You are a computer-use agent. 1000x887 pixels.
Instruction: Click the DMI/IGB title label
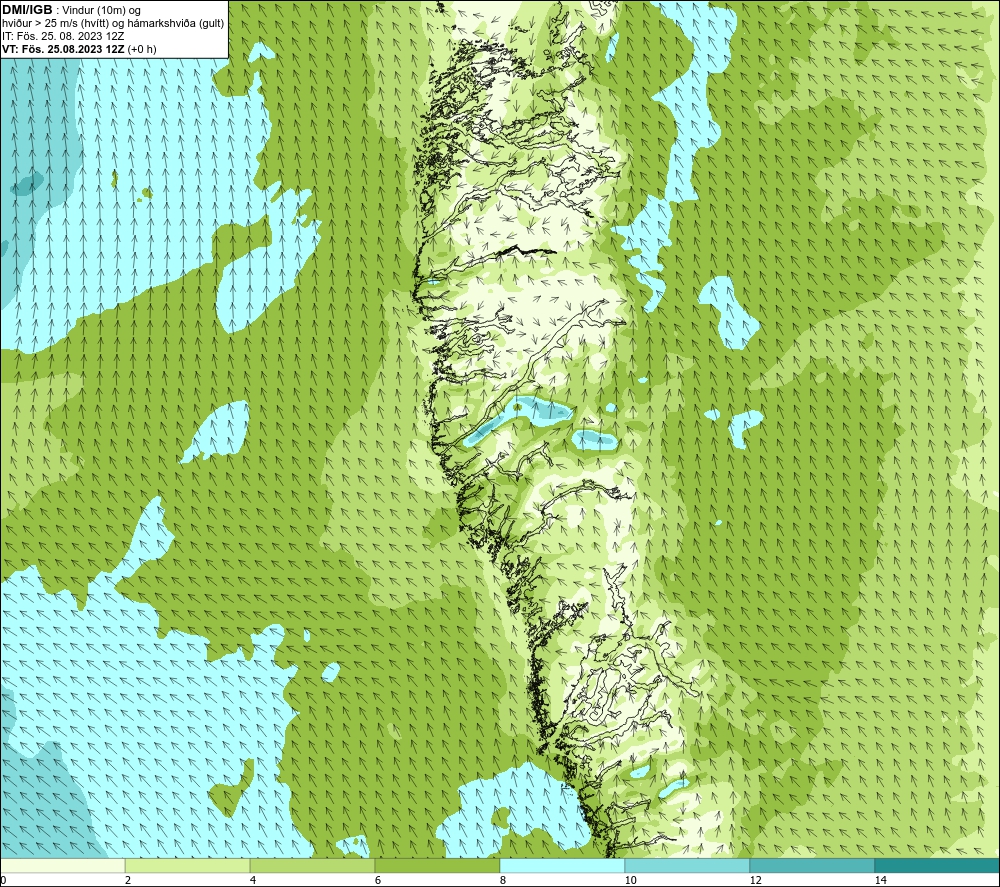(27, 10)
